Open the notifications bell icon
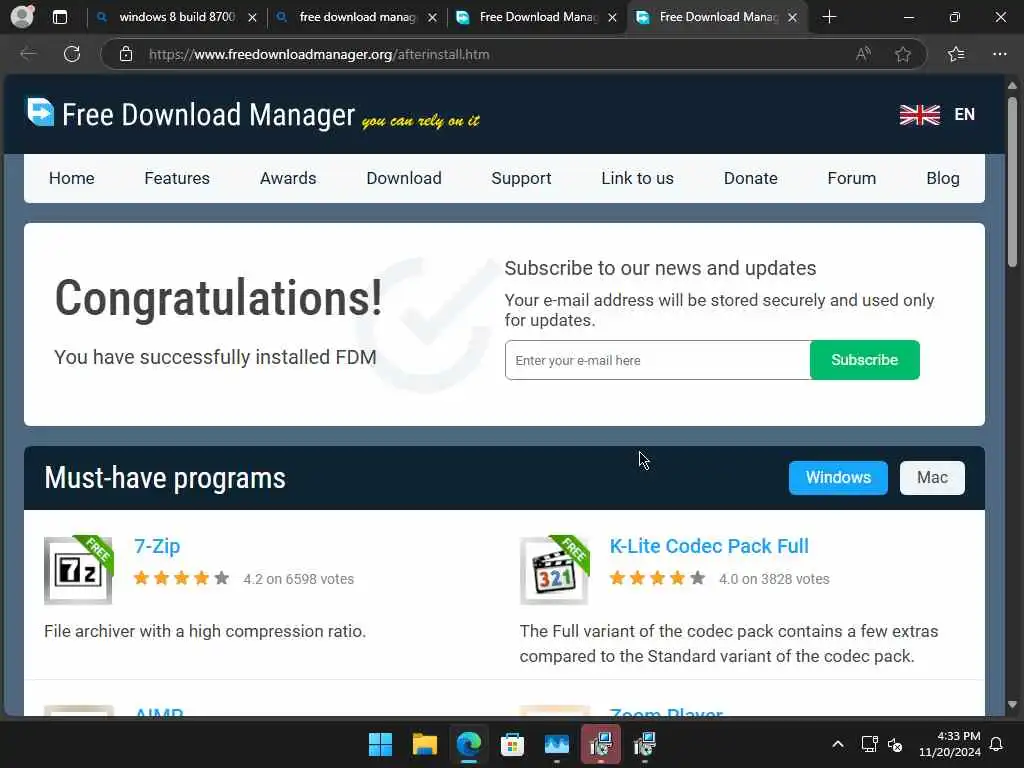 (x=997, y=744)
